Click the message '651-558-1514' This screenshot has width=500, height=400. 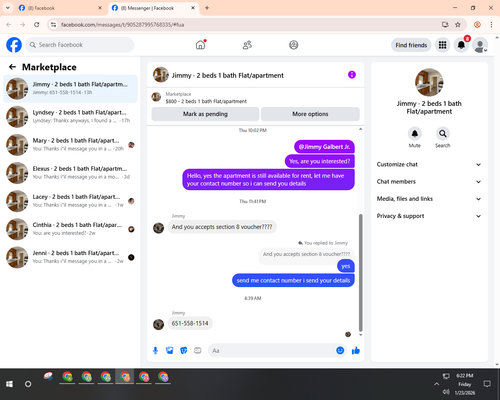coord(190,323)
